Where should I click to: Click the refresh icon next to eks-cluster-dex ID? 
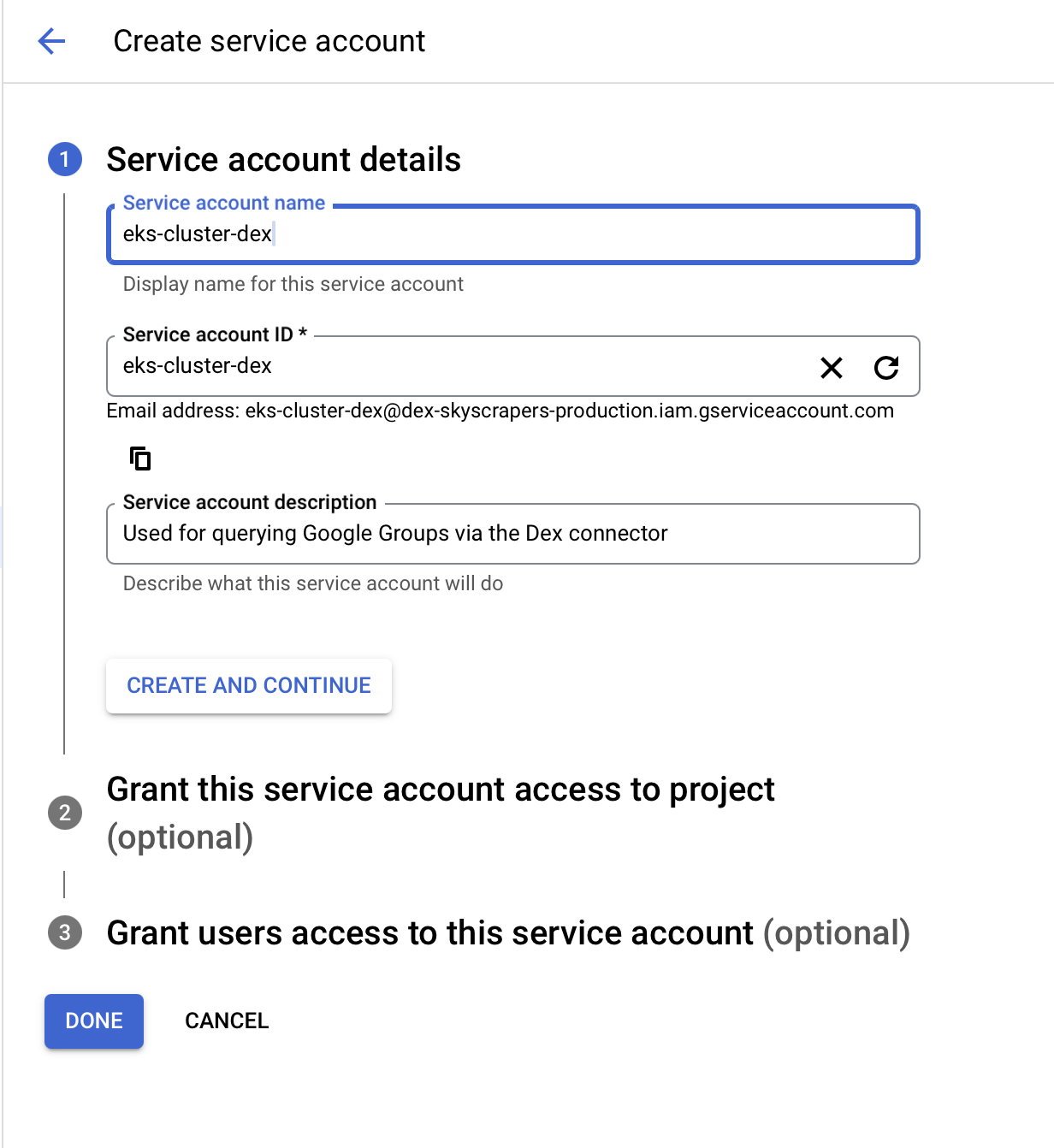tap(888, 368)
